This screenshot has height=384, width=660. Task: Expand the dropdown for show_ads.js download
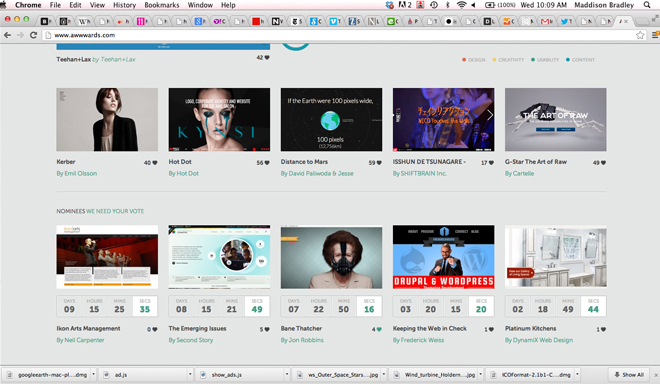pos(287,374)
